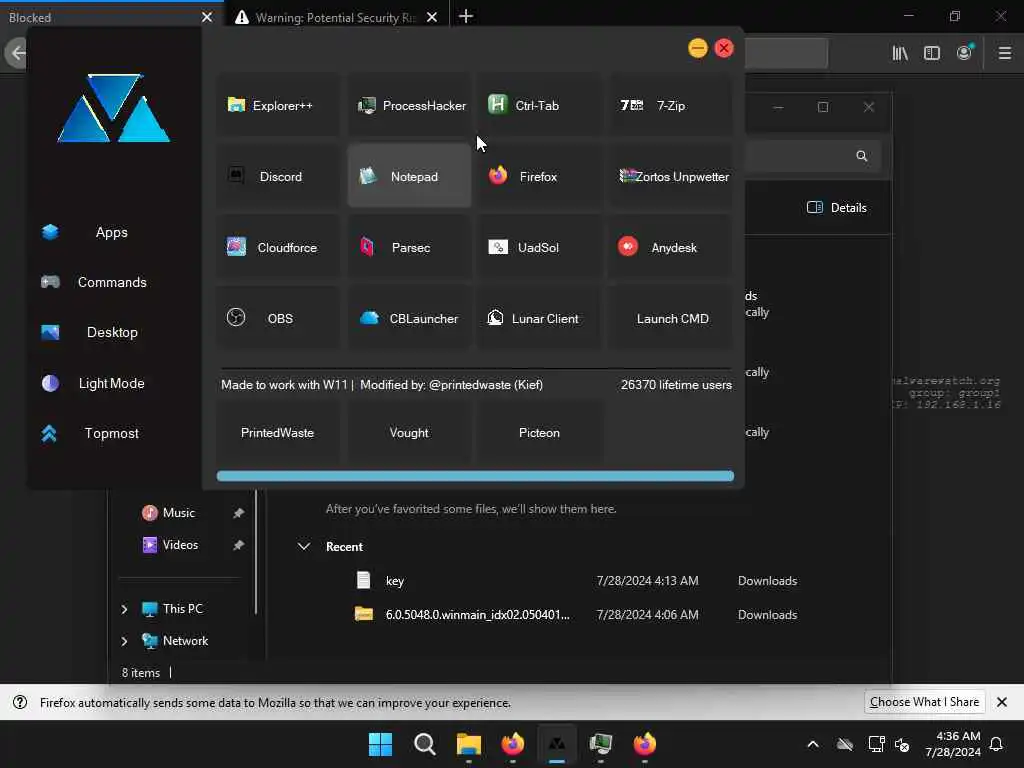Toggle Details pane in File Explorer

click(x=837, y=208)
